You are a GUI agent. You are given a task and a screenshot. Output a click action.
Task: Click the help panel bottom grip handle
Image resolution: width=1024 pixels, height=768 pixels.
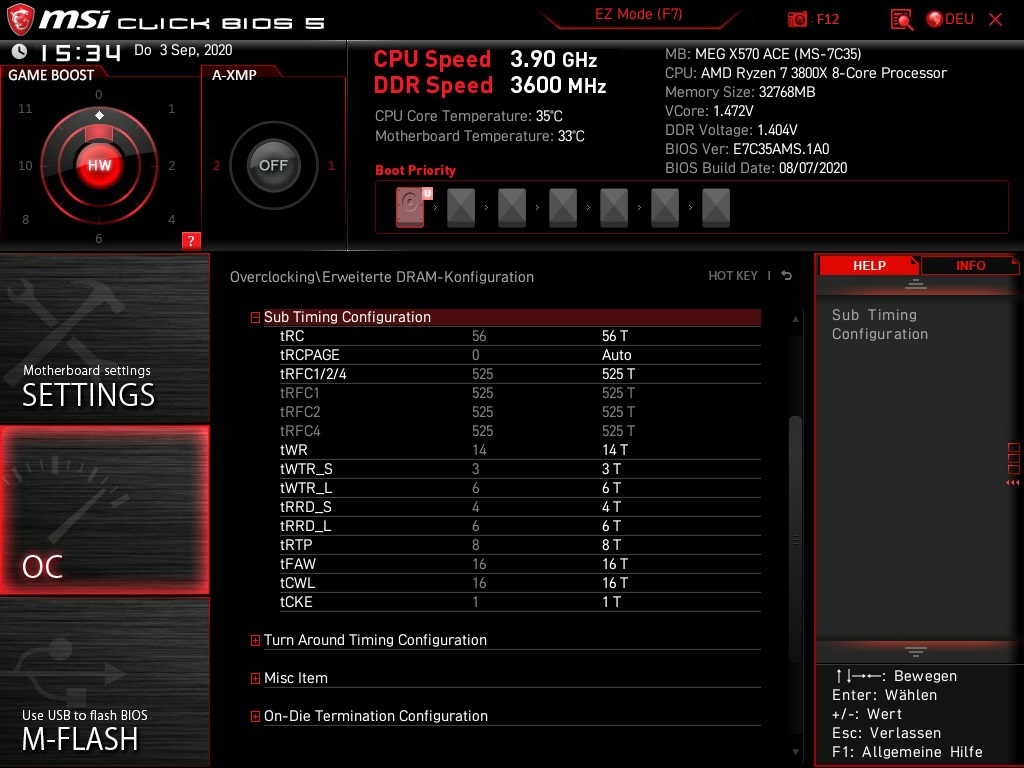tap(916, 652)
